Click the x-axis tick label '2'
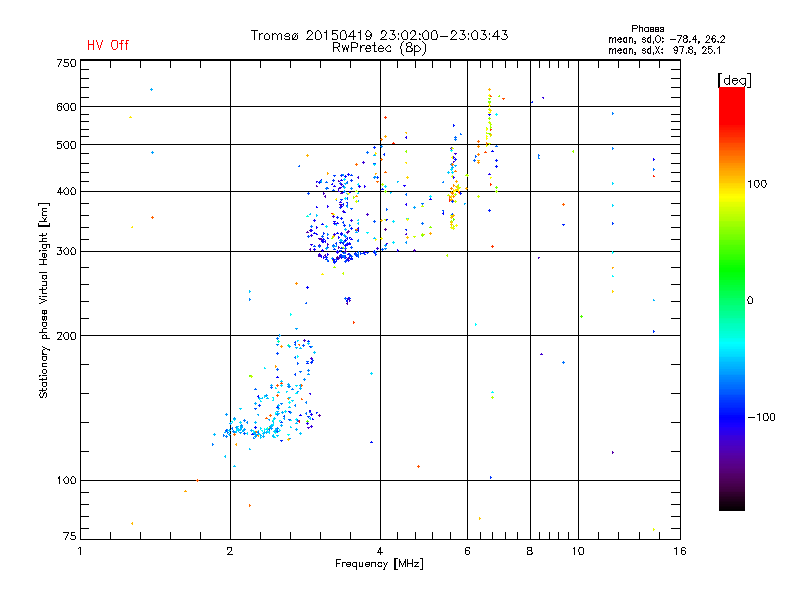Viewport: 800px width, 600px height. (x=230, y=551)
